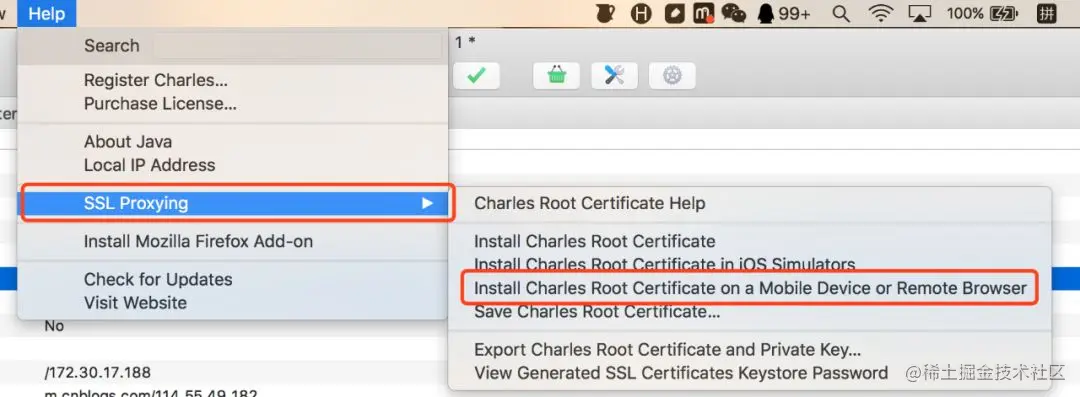Select Check for Updates
The width and height of the screenshot is (1080, 397).
click(158, 279)
